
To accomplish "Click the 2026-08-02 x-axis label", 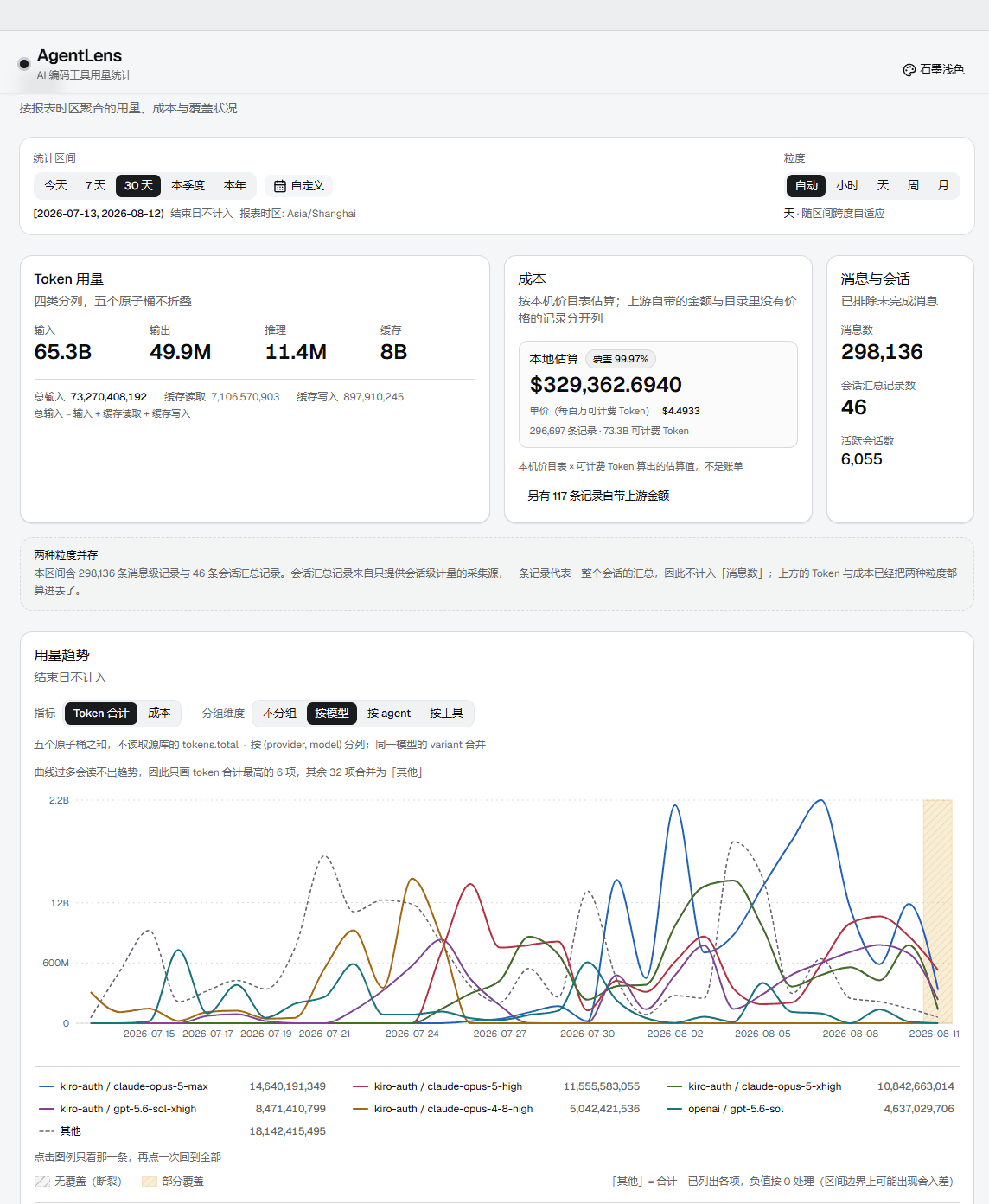I will [x=675, y=1034].
